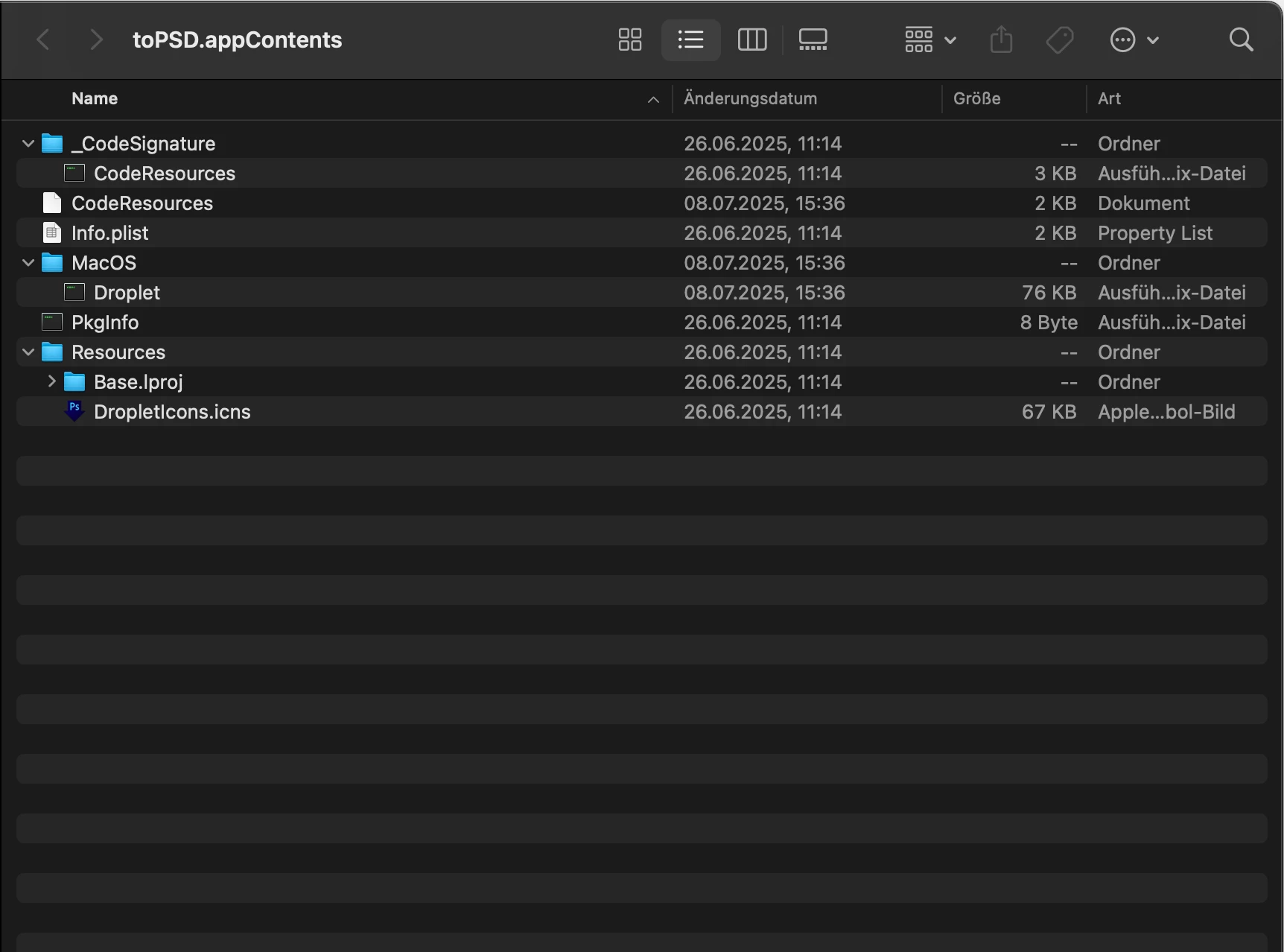1284x952 pixels.
Task: Go back with the left arrow button
Action: [43, 39]
